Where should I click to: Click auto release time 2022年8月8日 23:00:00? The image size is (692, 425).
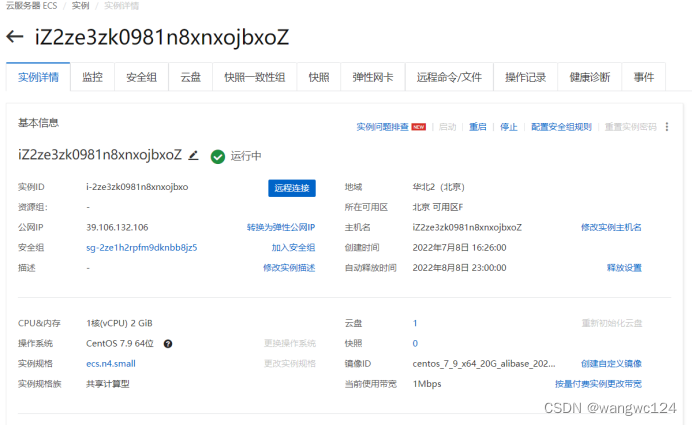click(x=459, y=268)
